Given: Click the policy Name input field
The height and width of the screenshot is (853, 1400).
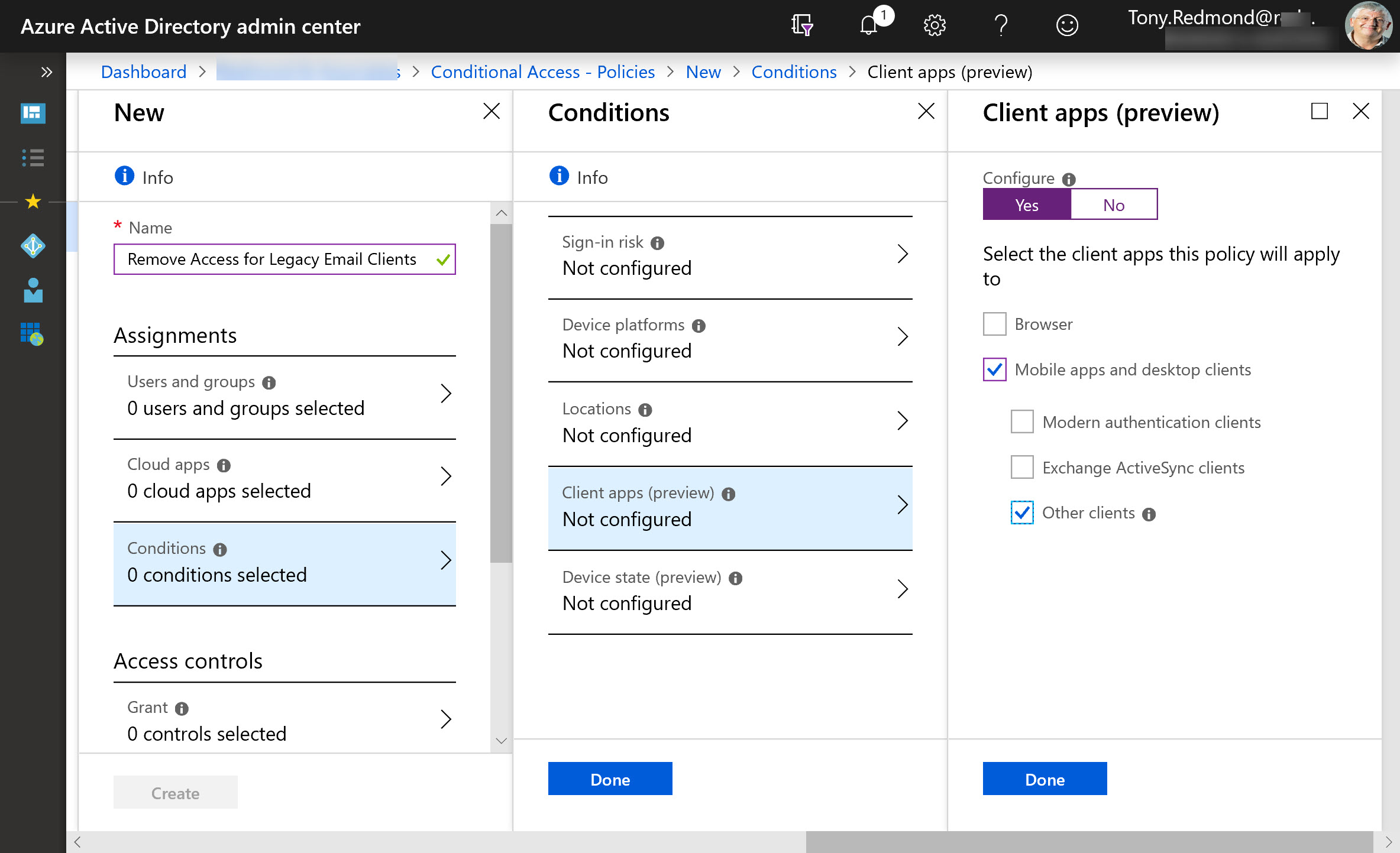Looking at the screenshot, I should [x=272, y=260].
